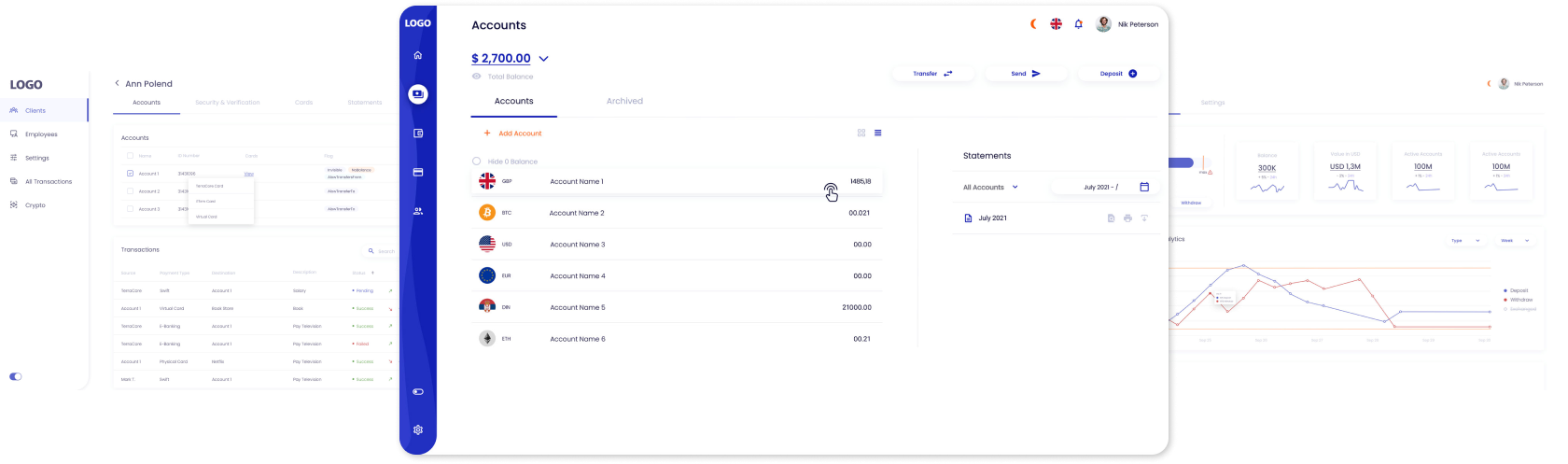Image resolution: width=1568 pixels, height=464 pixels.
Task: Enable Hide 0 Balance radio button
Action: coord(476,162)
